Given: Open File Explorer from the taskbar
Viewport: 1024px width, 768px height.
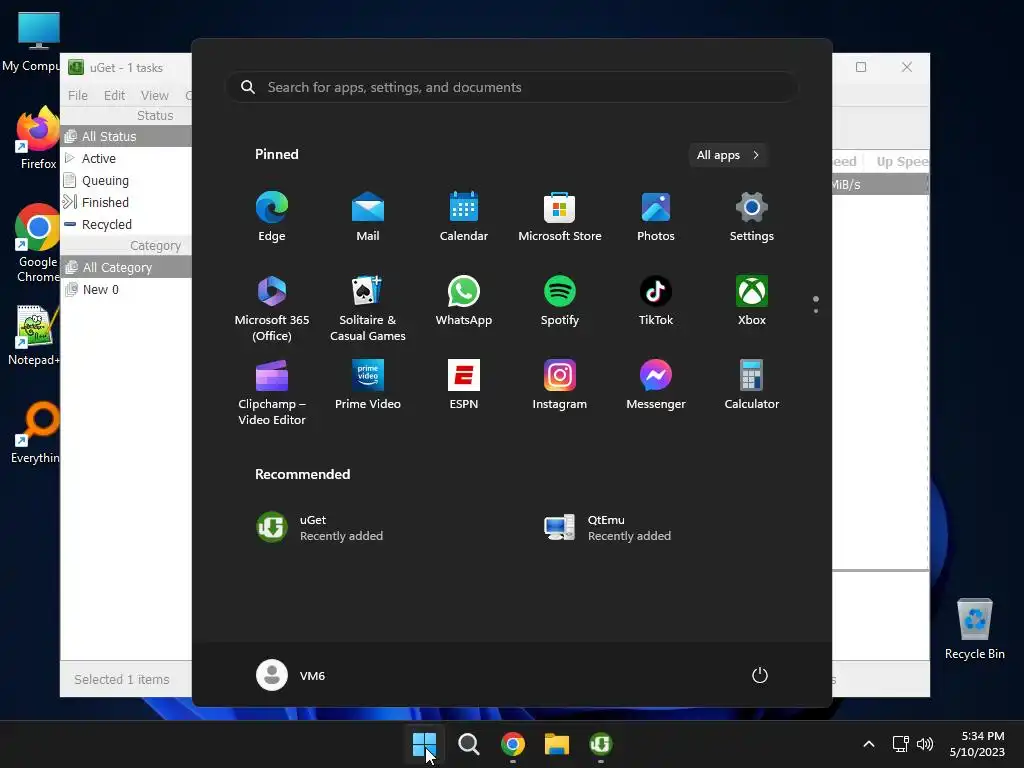Looking at the screenshot, I should click(557, 744).
